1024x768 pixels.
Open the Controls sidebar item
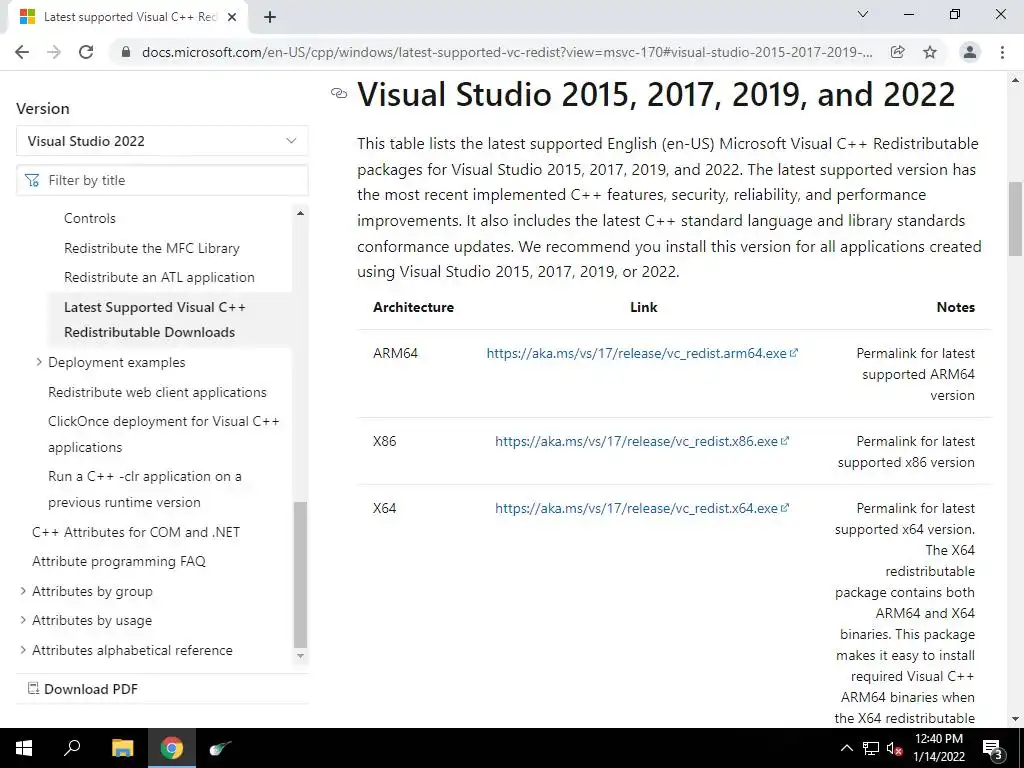[89, 218]
